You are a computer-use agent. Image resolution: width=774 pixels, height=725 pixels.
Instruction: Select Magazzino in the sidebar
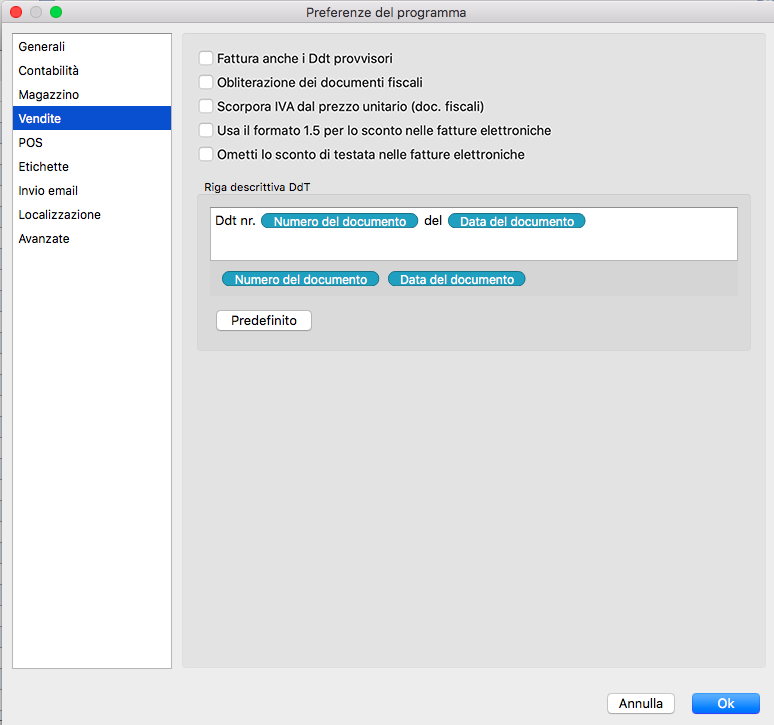click(x=49, y=95)
